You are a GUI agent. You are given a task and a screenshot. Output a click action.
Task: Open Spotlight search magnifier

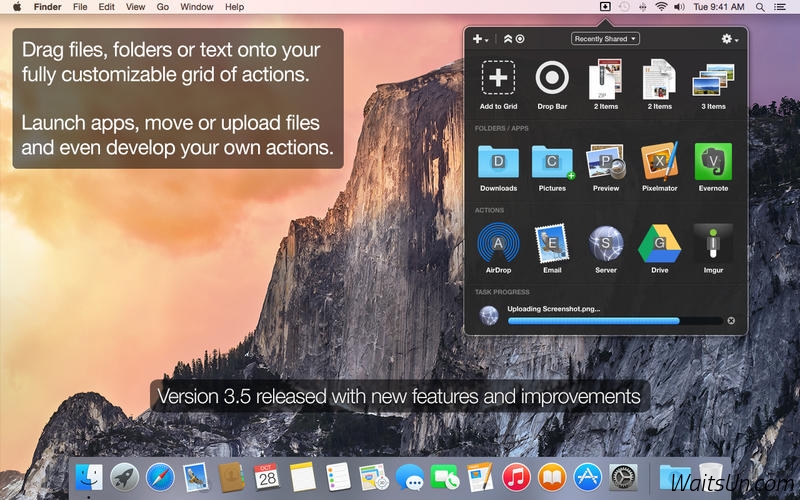(760, 7)
